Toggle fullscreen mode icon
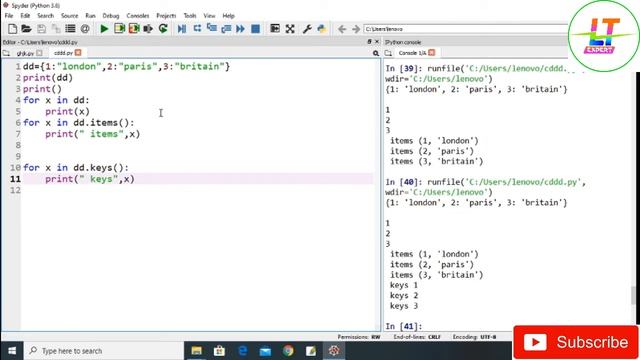This screenshot has height=360, width=640. point(290,29)
